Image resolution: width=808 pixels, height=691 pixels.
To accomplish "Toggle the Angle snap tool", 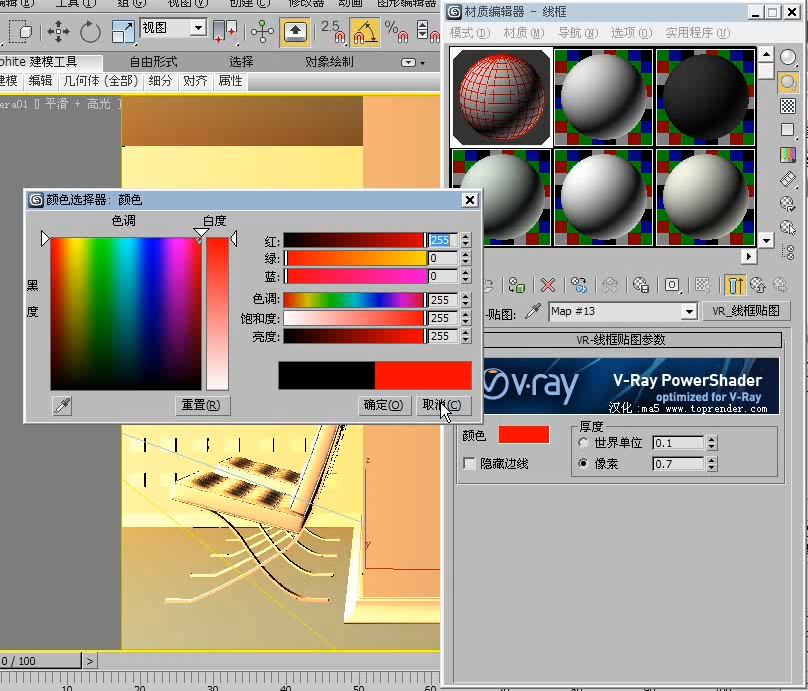I will (364, 32).
